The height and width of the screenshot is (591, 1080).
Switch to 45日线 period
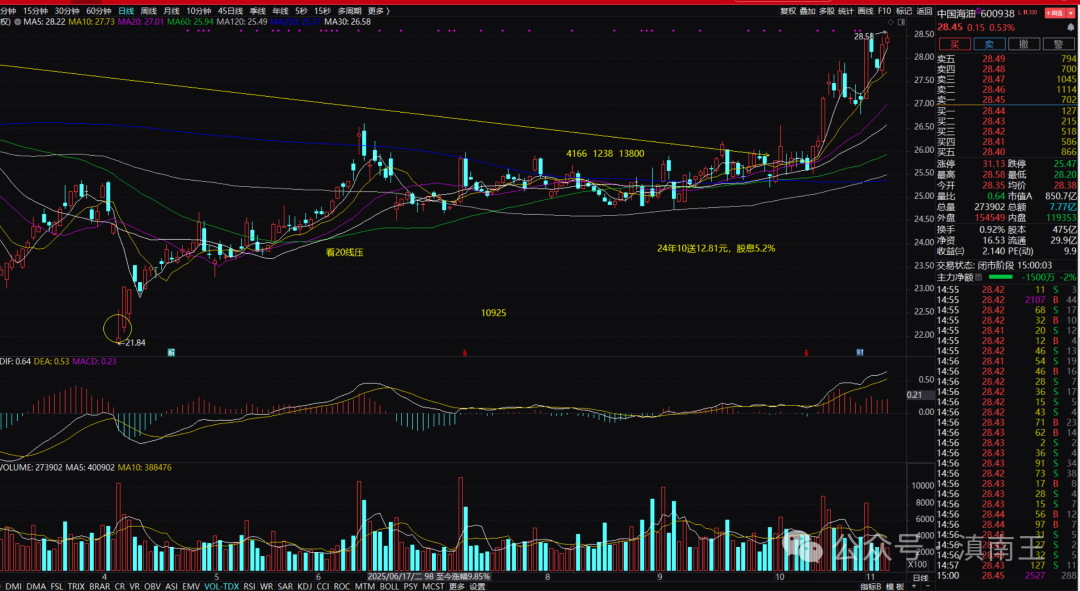(x=231, y=11)
